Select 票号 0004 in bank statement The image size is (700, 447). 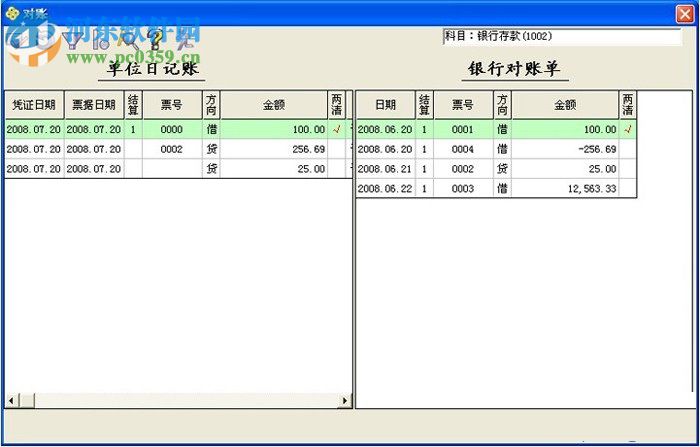pyautogui.click(x=463, y=149)
